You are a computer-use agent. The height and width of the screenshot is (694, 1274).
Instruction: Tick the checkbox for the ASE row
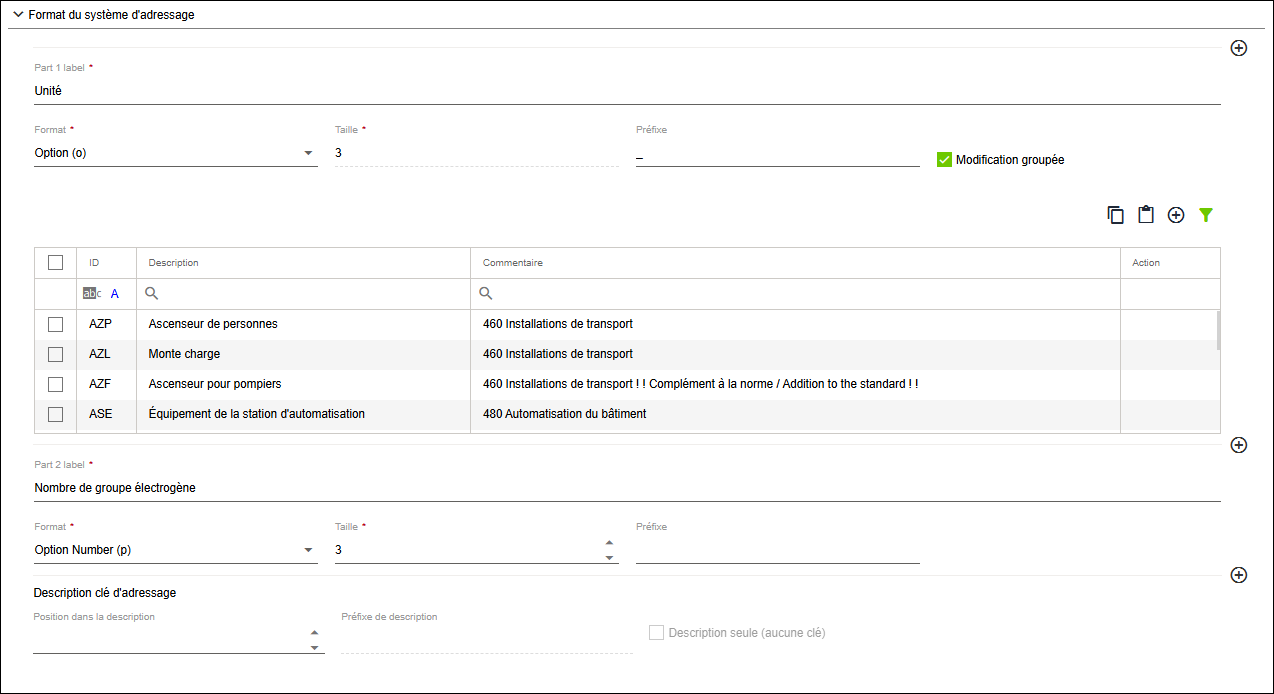pos(56,414)
